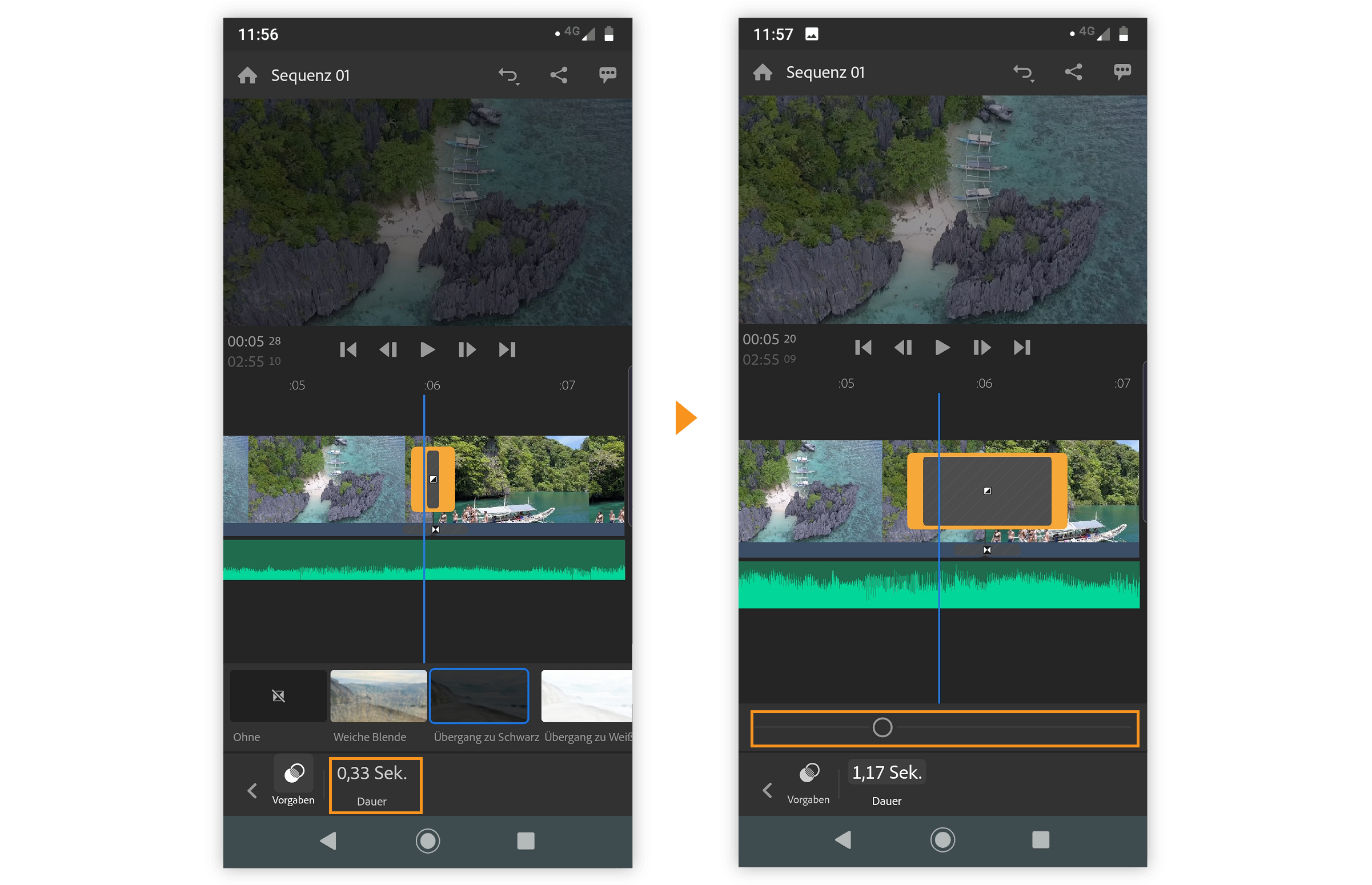
Task: Go back with the left screen chevron
Action: [252, 791]
